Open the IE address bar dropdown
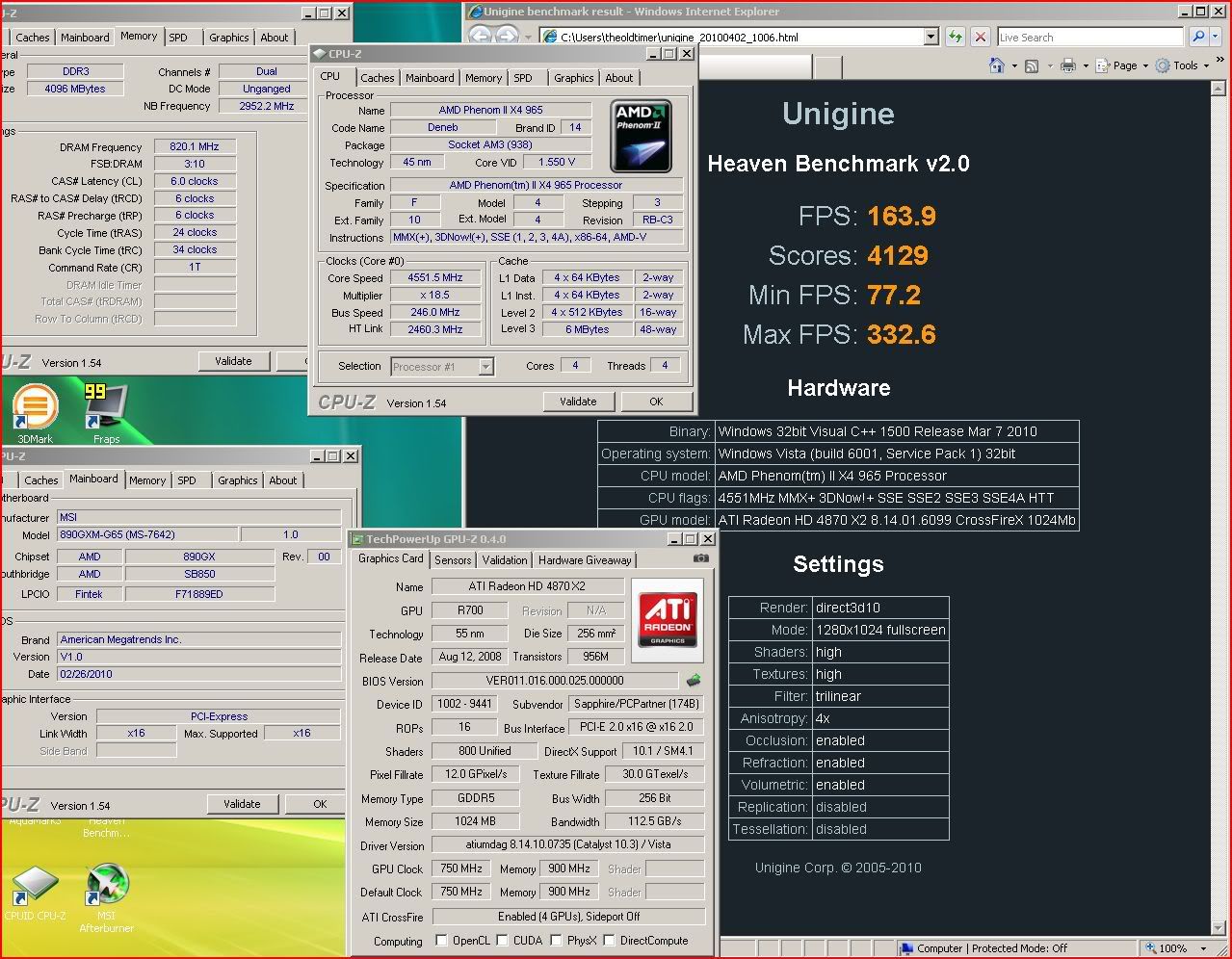The width and height of the screenshot is (1232, 959). coord(931,38)
